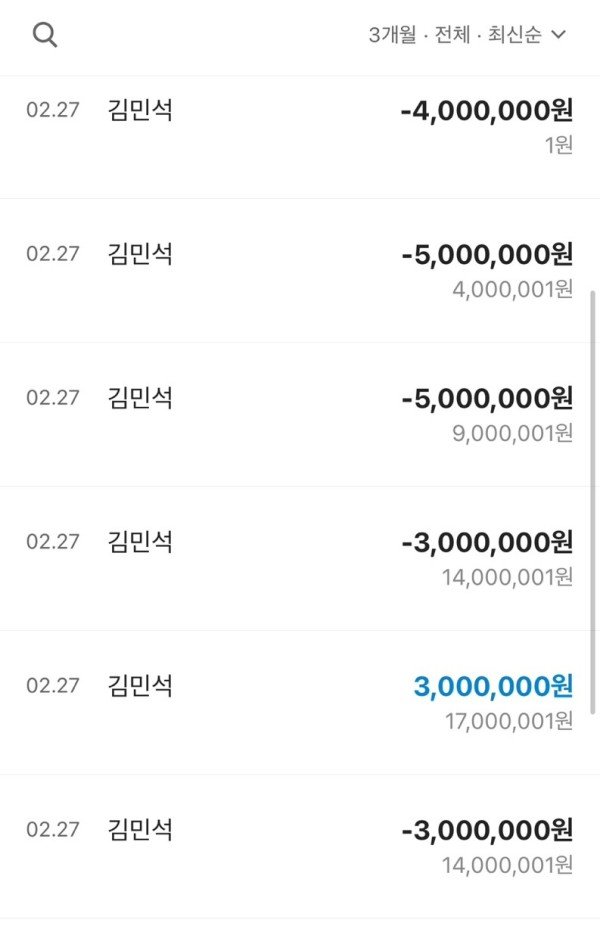The width and height of the screenshot is (600, 932).
Task: Tap the 17,000,001원 balance text
Action: [508, 721]
